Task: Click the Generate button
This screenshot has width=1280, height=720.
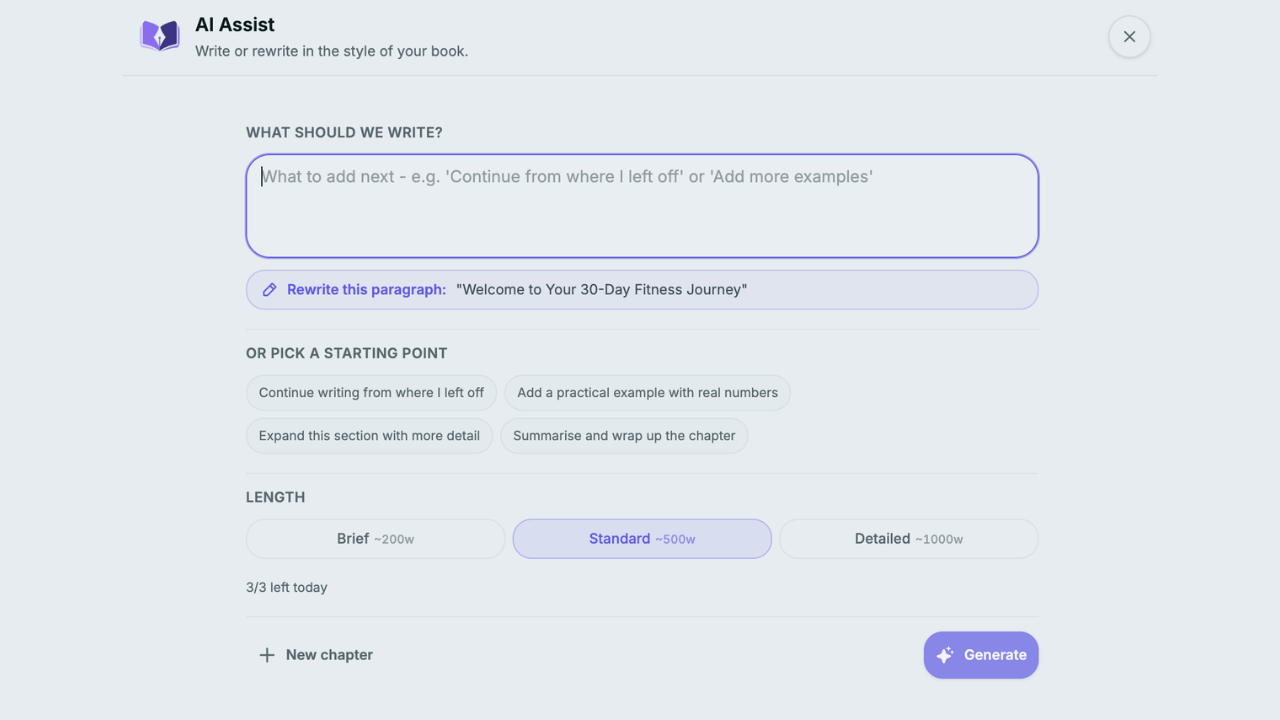Action: click(981, 655)
